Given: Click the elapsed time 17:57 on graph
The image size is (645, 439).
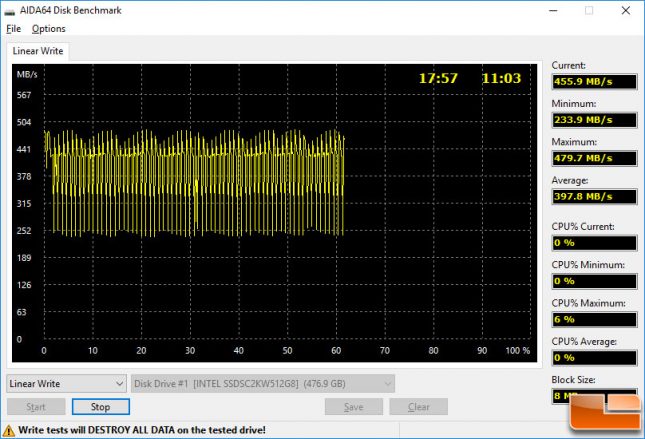Looking at the screenshot, I should point(438,78).
